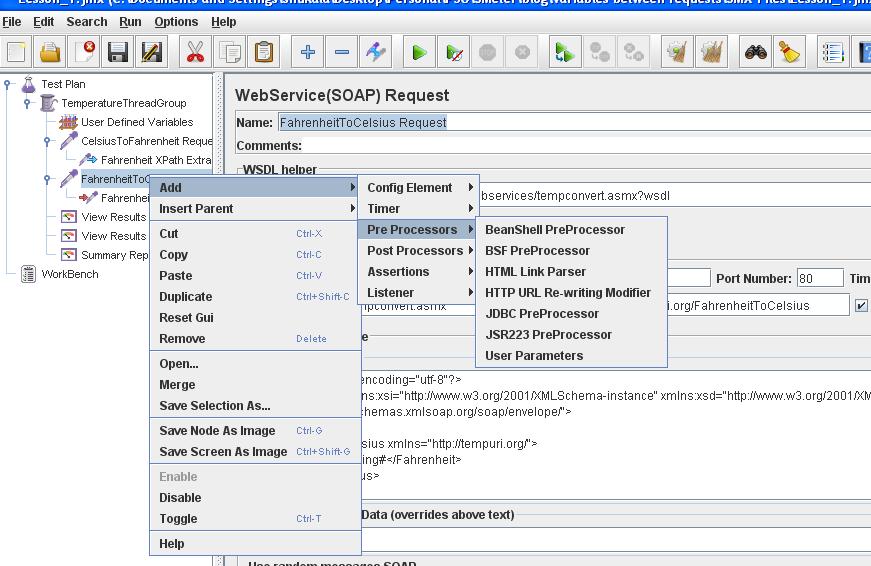
Task: Choose Remove in context menu
Action: [256, 339]
